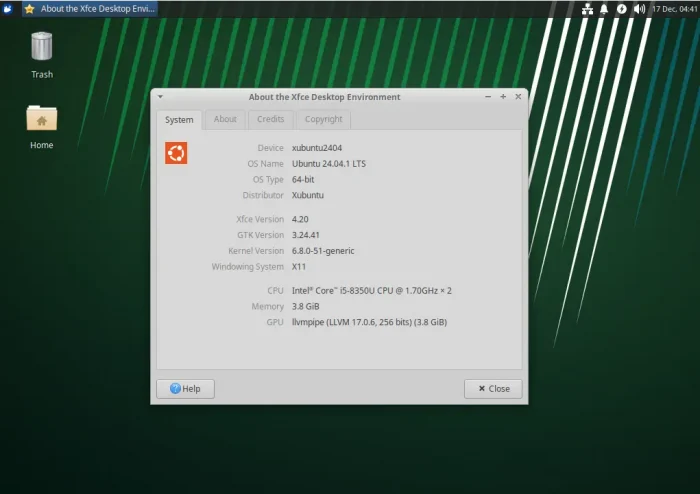Switch to the Credits tab
700x494 pixels.
271,119
